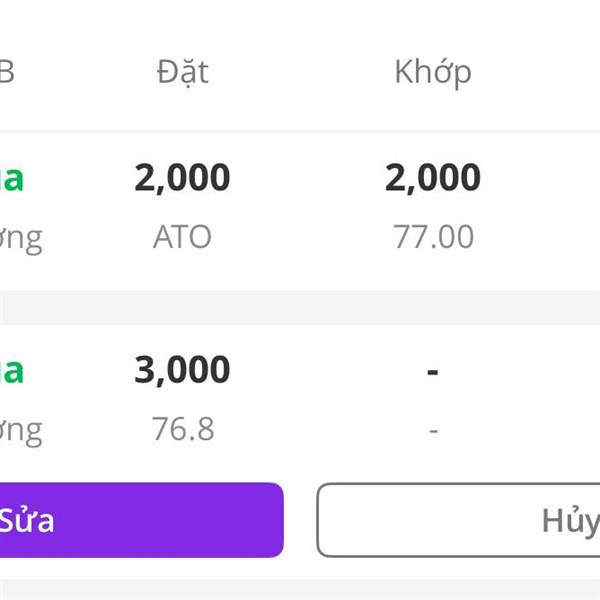Tap the 76.8 order price
The width and height of the screenshot is (600, 600).
182,429
